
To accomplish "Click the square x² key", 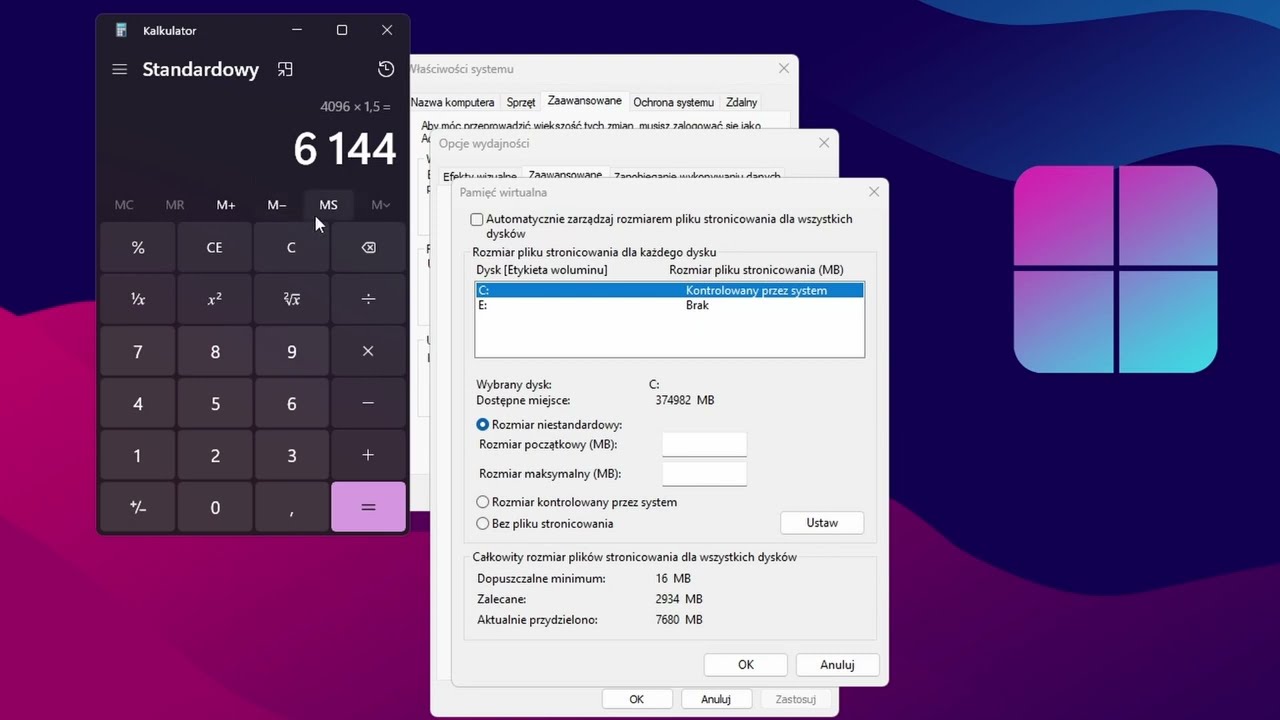I will (215, 299).
